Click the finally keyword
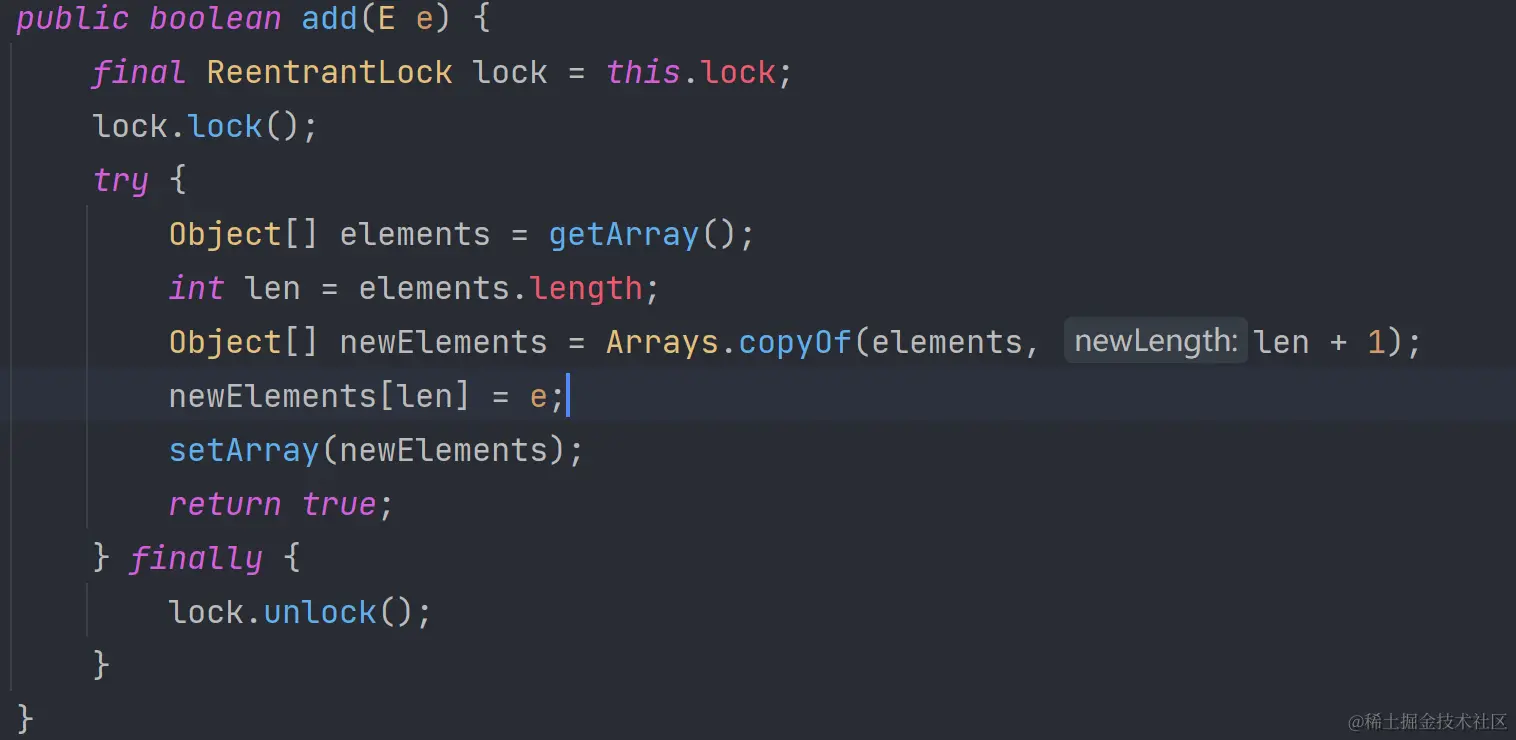The width and height of the screenshot is (1516, 740). coord(197,558)
